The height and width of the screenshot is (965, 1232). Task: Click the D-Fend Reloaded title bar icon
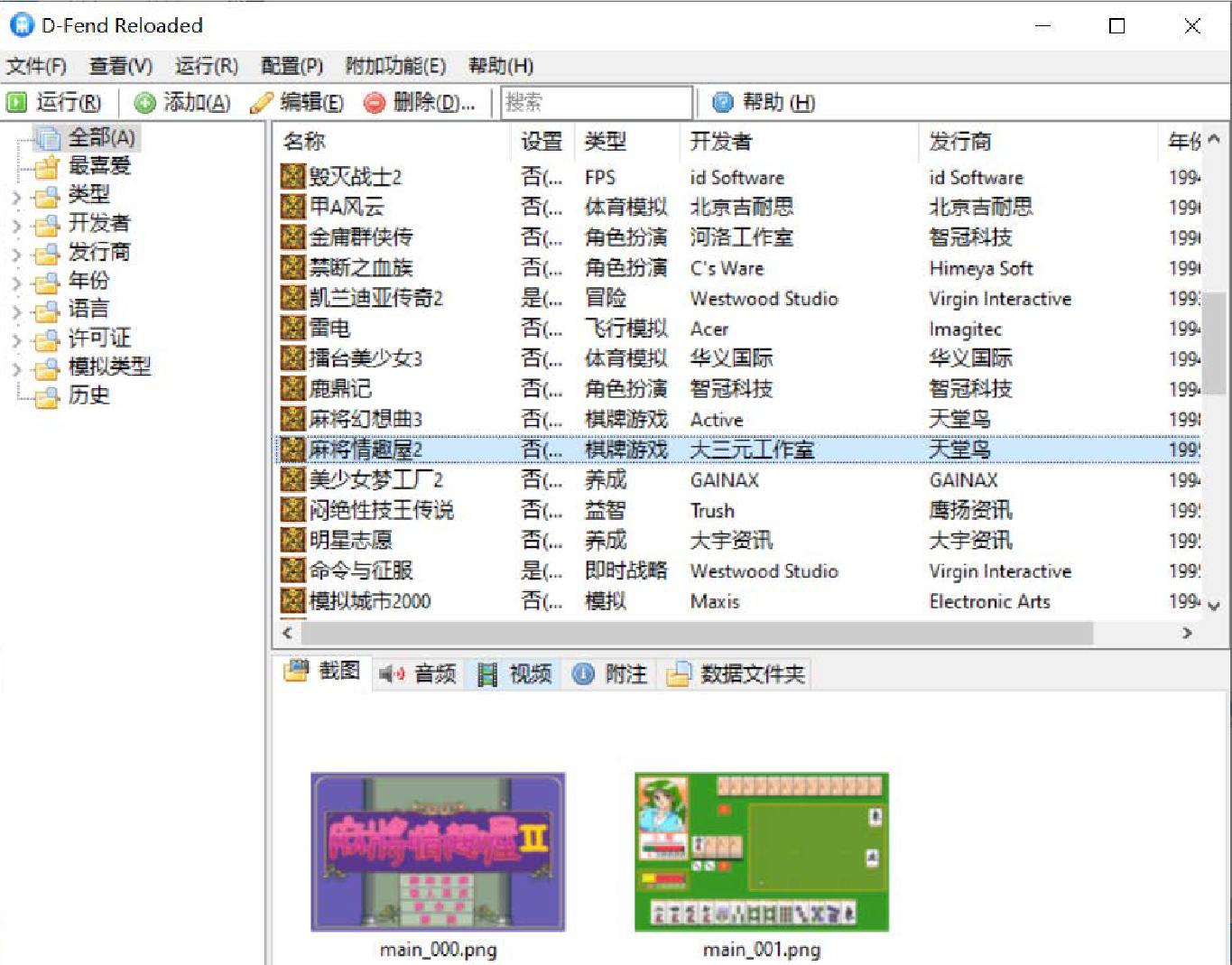coord(22,25)
